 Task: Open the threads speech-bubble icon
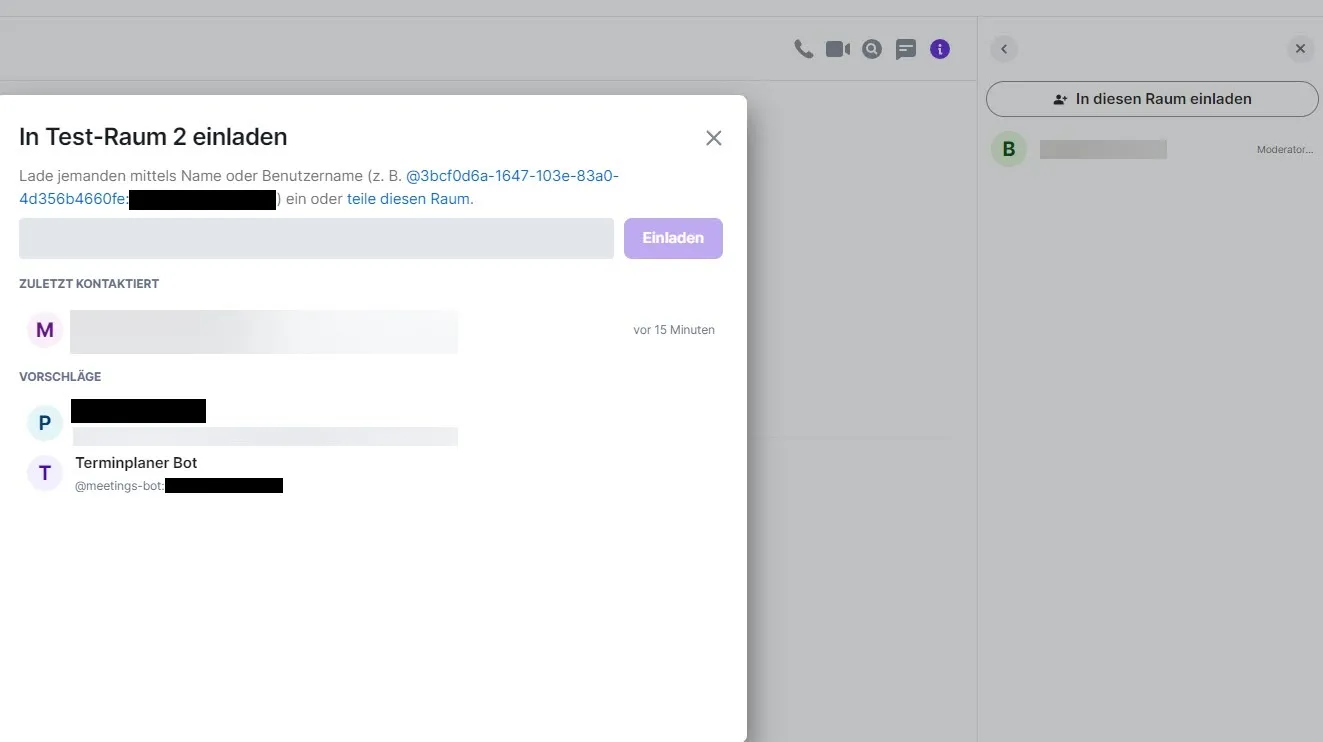coord(906,49)
